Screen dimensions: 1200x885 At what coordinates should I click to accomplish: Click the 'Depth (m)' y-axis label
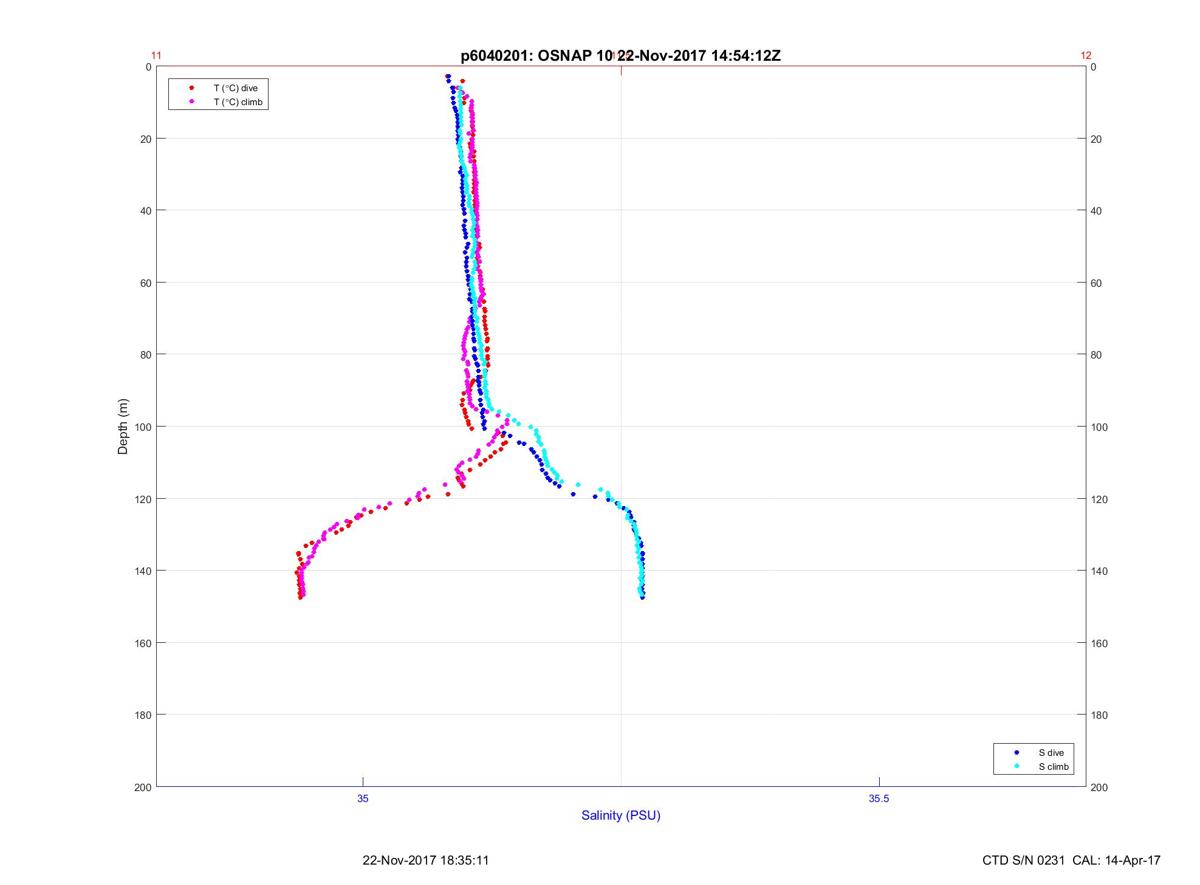tap(124, 426)
